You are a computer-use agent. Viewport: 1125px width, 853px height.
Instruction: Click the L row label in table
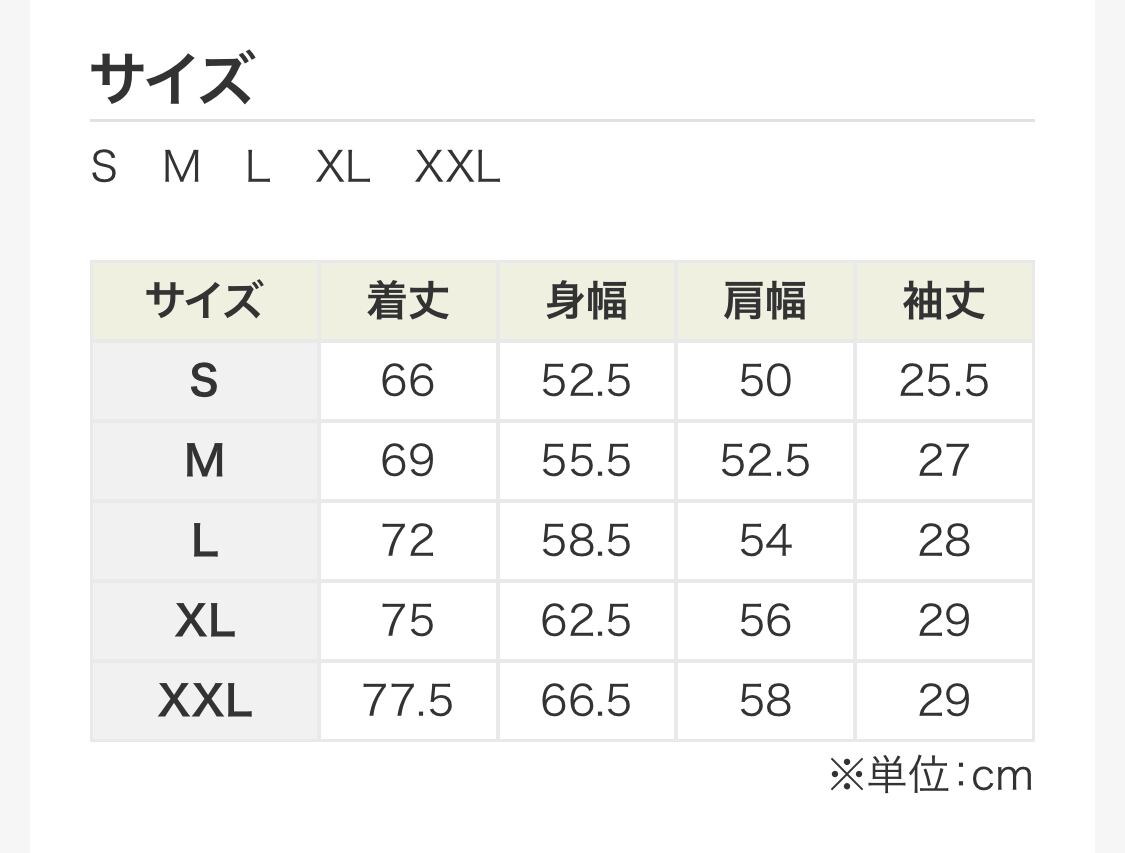tap(204, 541)
